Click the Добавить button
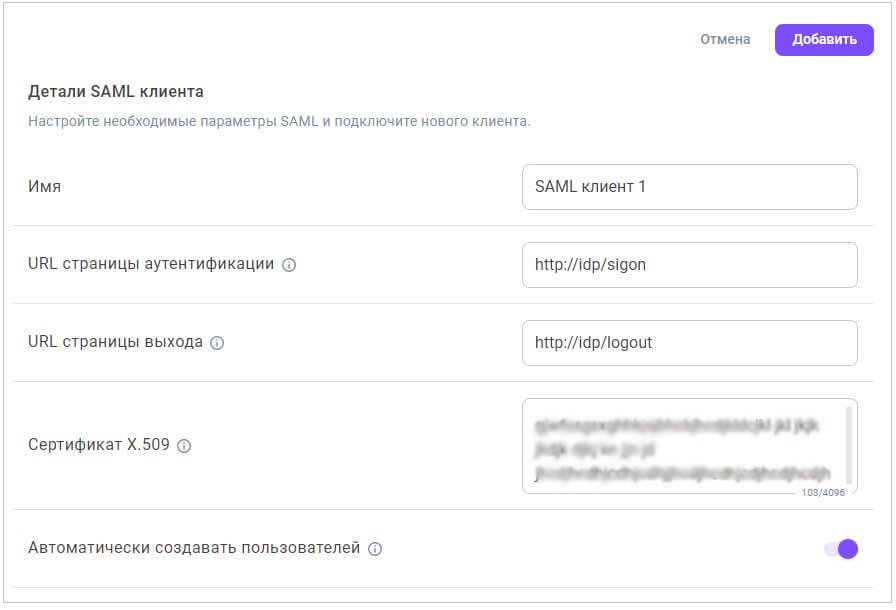 (823, 39)
